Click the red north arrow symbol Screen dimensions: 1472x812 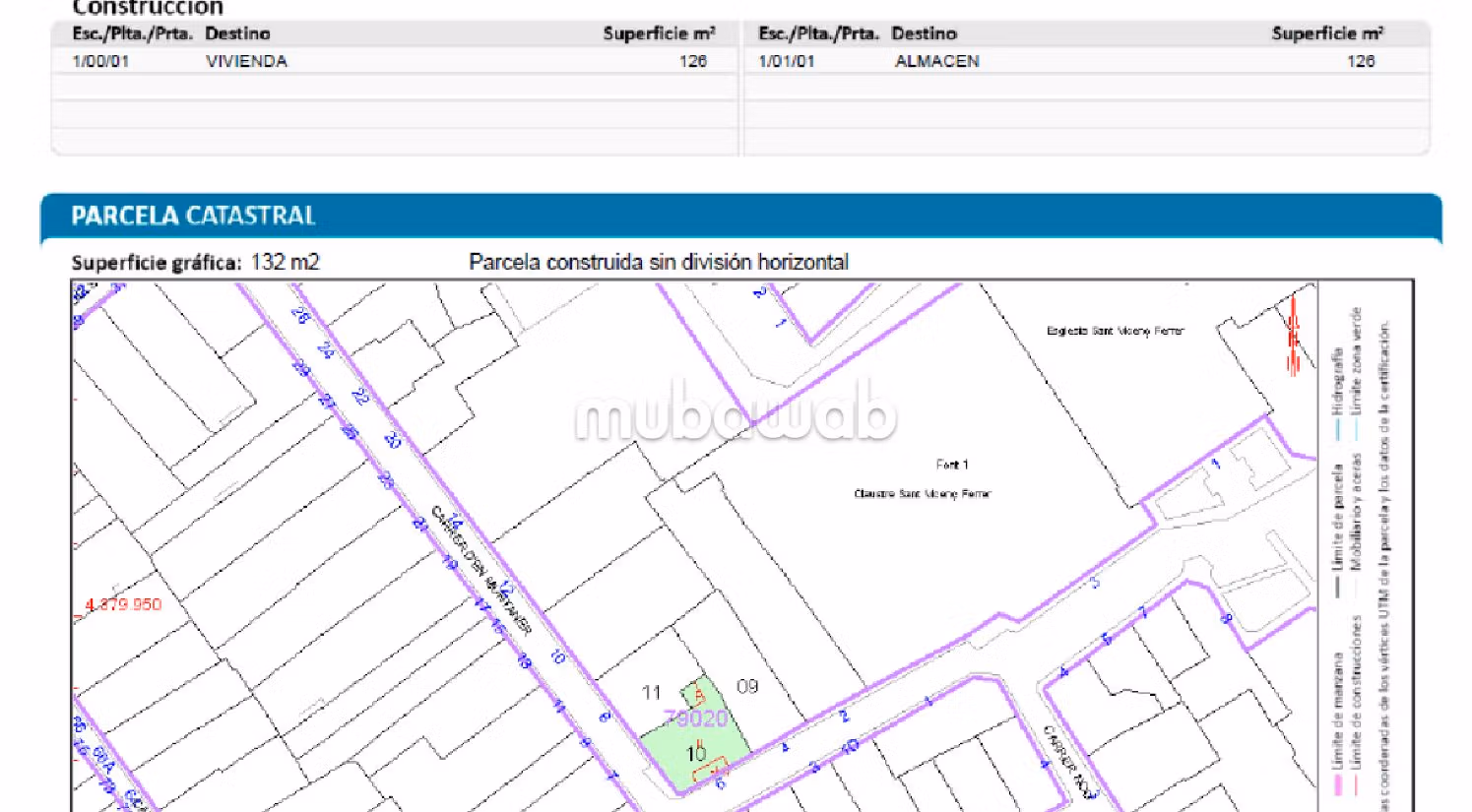(x=1293, y=337)
